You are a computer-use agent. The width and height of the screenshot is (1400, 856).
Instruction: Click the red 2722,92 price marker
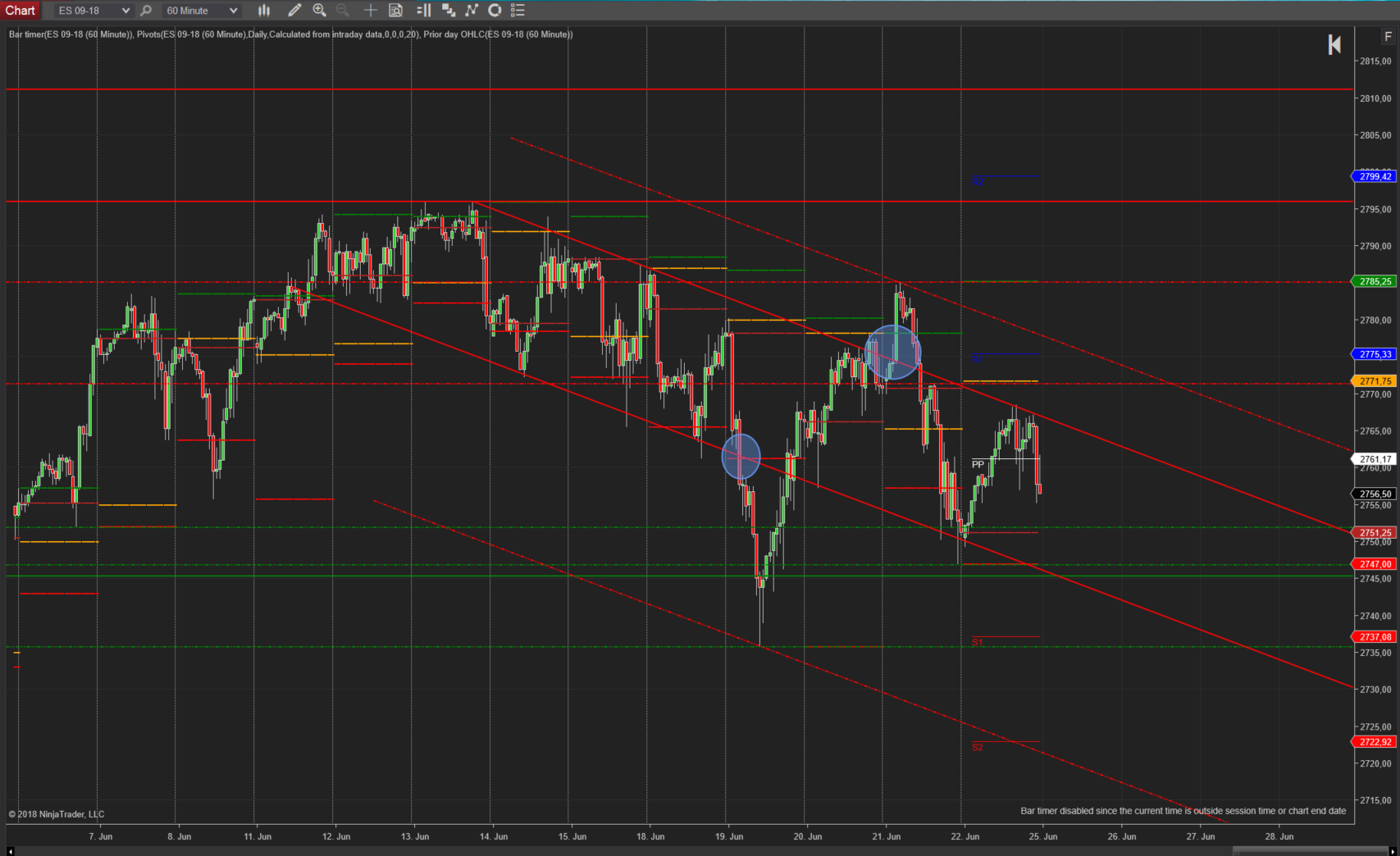point(1374,742)
